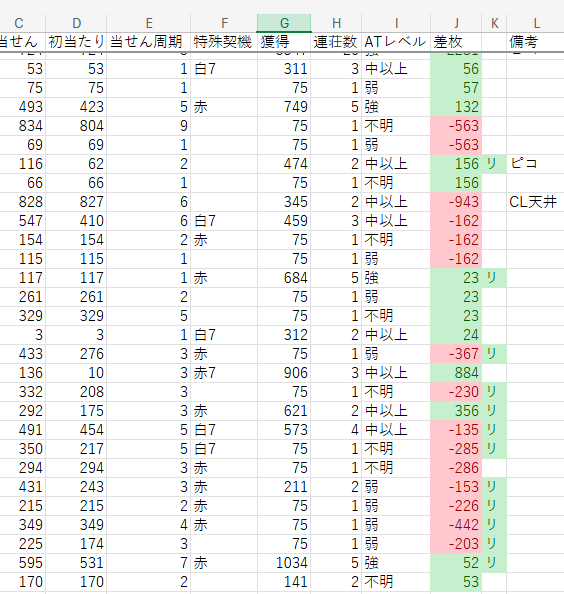564x594 pixels.
Task: Select the 差枚 cell showing -442
Action: point(456,525)
